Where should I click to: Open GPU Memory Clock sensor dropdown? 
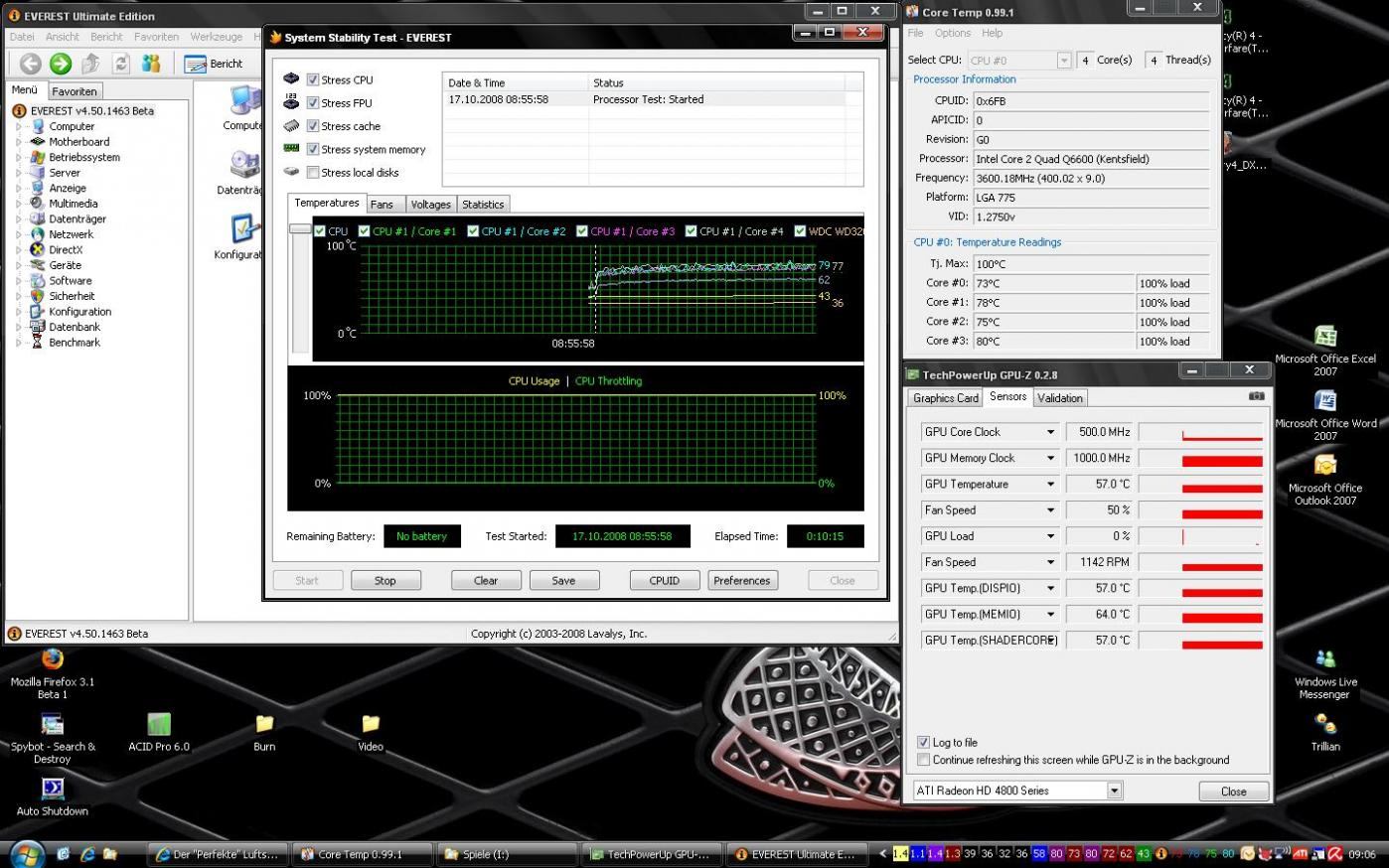[x=1050, y=458]
